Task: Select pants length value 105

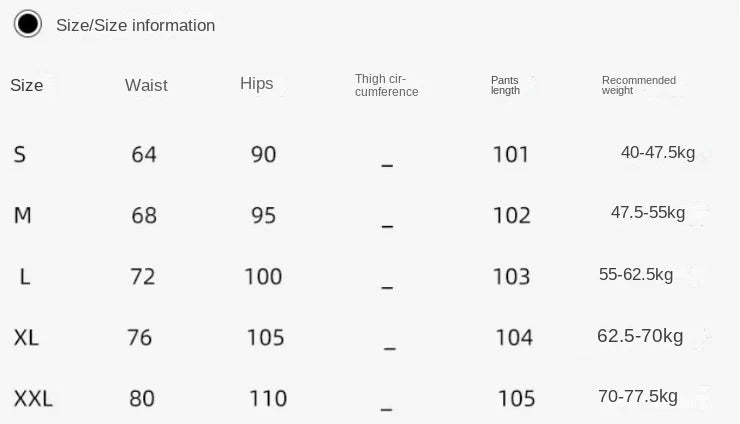Action: coord(517,399)
